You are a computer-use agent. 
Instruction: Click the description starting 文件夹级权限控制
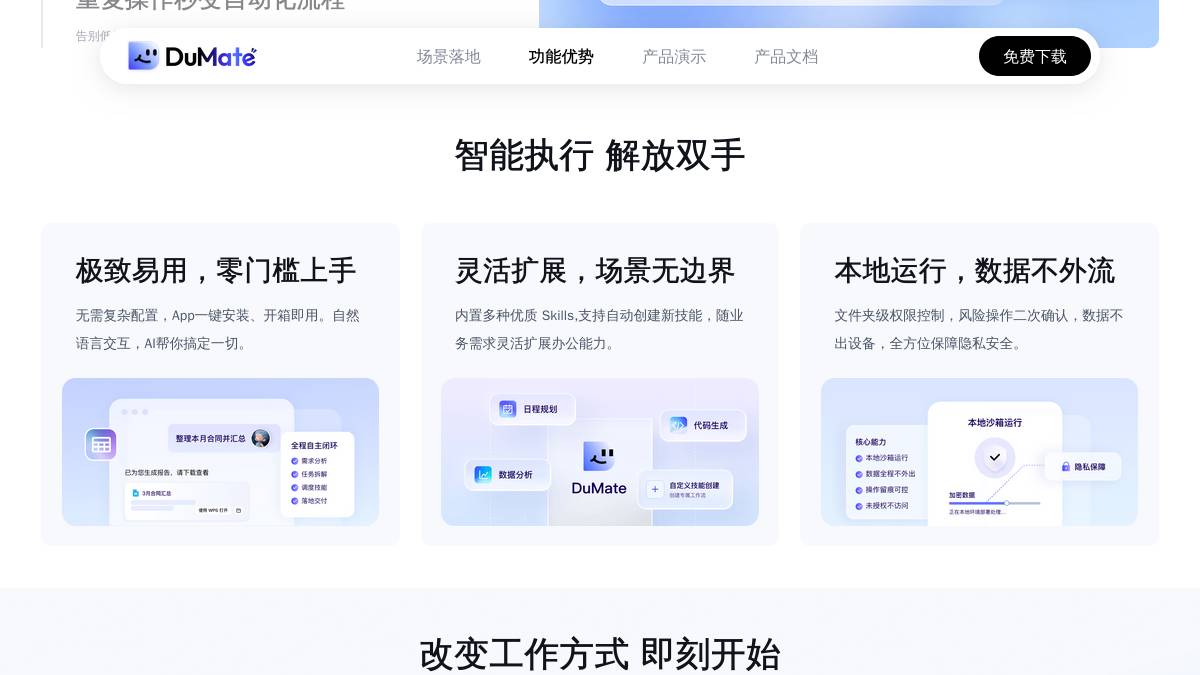(x=979, y=329)
